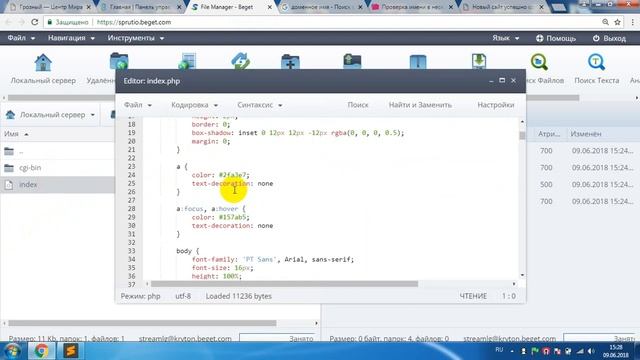640x360 pixels.
Task: Click the left panel horizontal scrollbar
Action: coord(142,323)
